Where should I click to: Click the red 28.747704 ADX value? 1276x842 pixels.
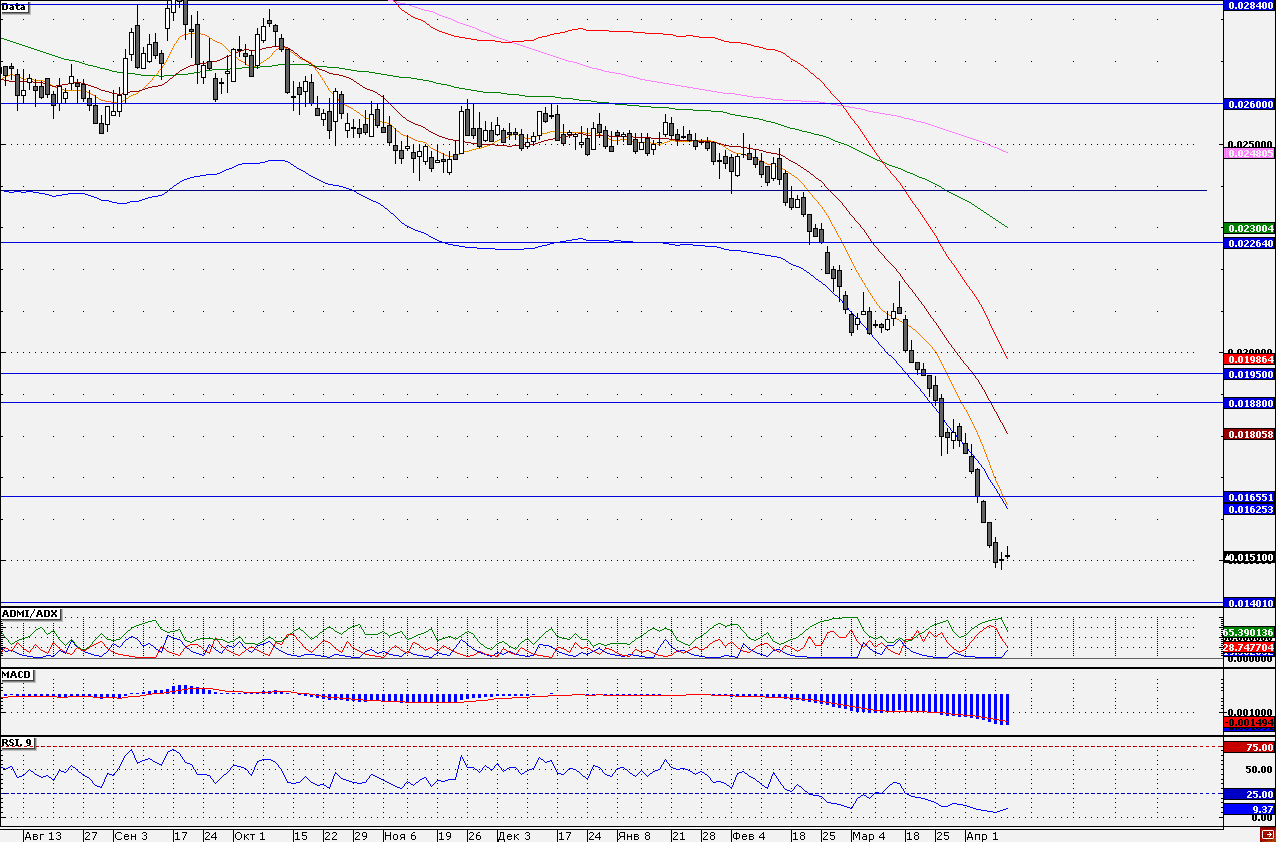coord(1249,647)
